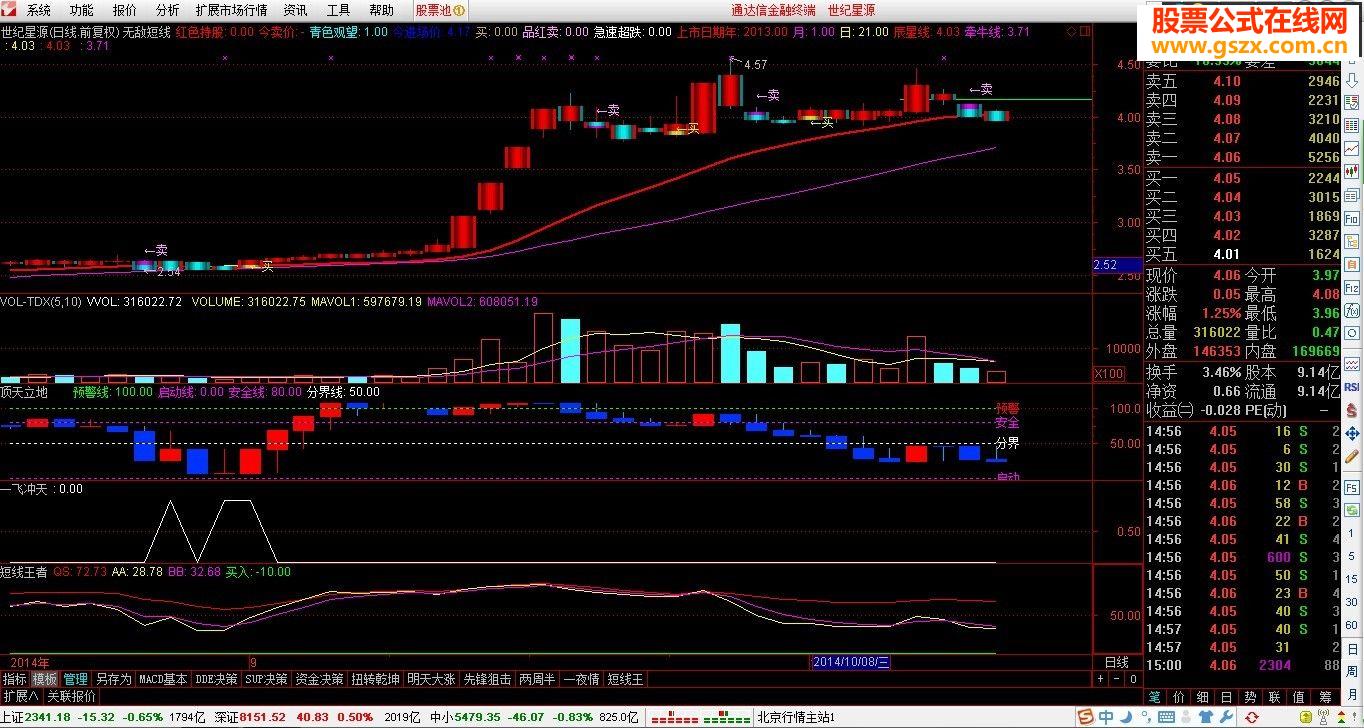The height and width of the screenshot is (728, 1364).
Task: Select the 模板 tab at bottom
Action: [x=44, y=679]
